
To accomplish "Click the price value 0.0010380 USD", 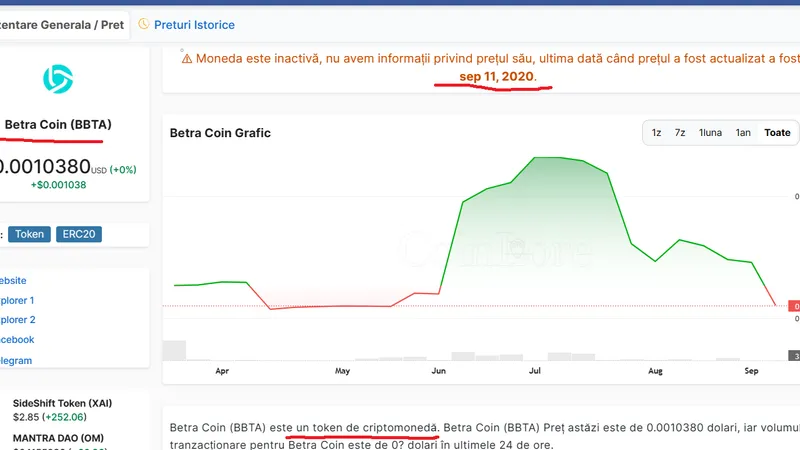I will point(53,167).
